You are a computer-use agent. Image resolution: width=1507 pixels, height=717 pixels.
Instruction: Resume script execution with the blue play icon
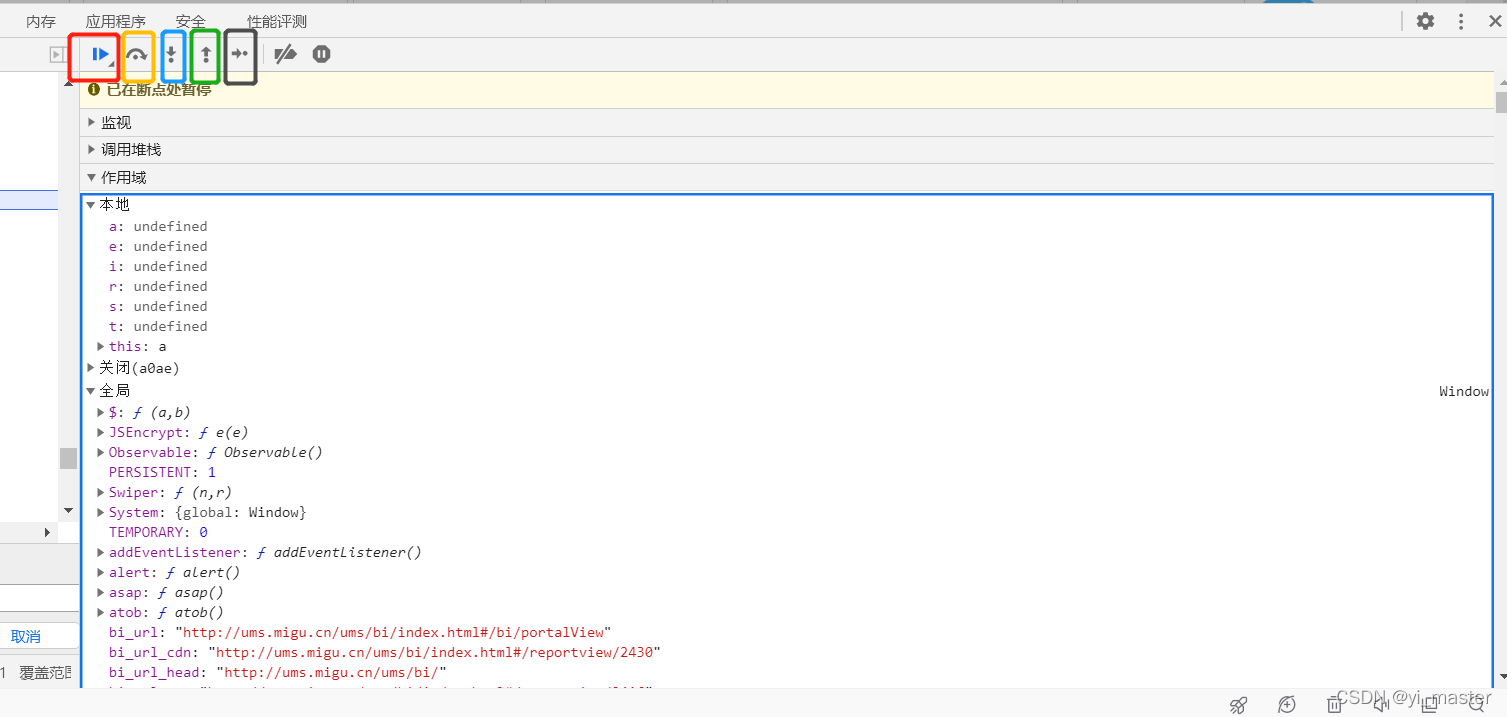pos(100,54)
